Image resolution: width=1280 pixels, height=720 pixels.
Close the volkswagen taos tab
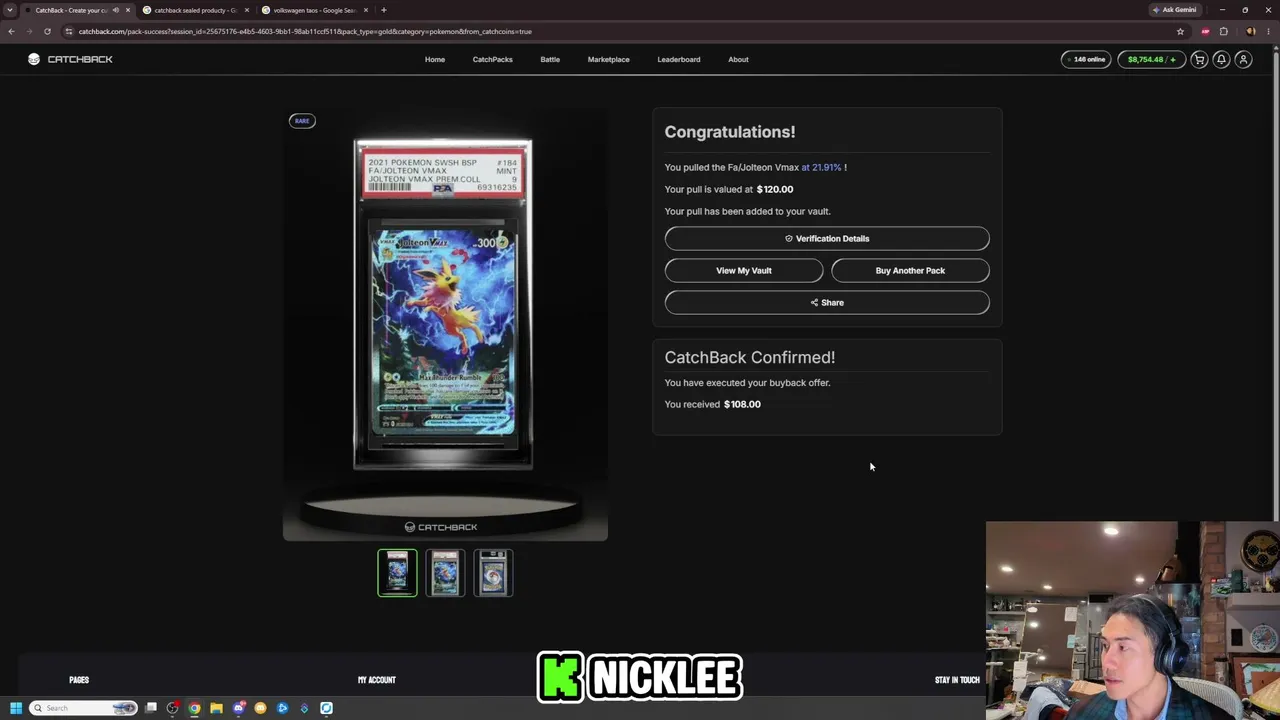pyautogui.click(x=366, y=10)
